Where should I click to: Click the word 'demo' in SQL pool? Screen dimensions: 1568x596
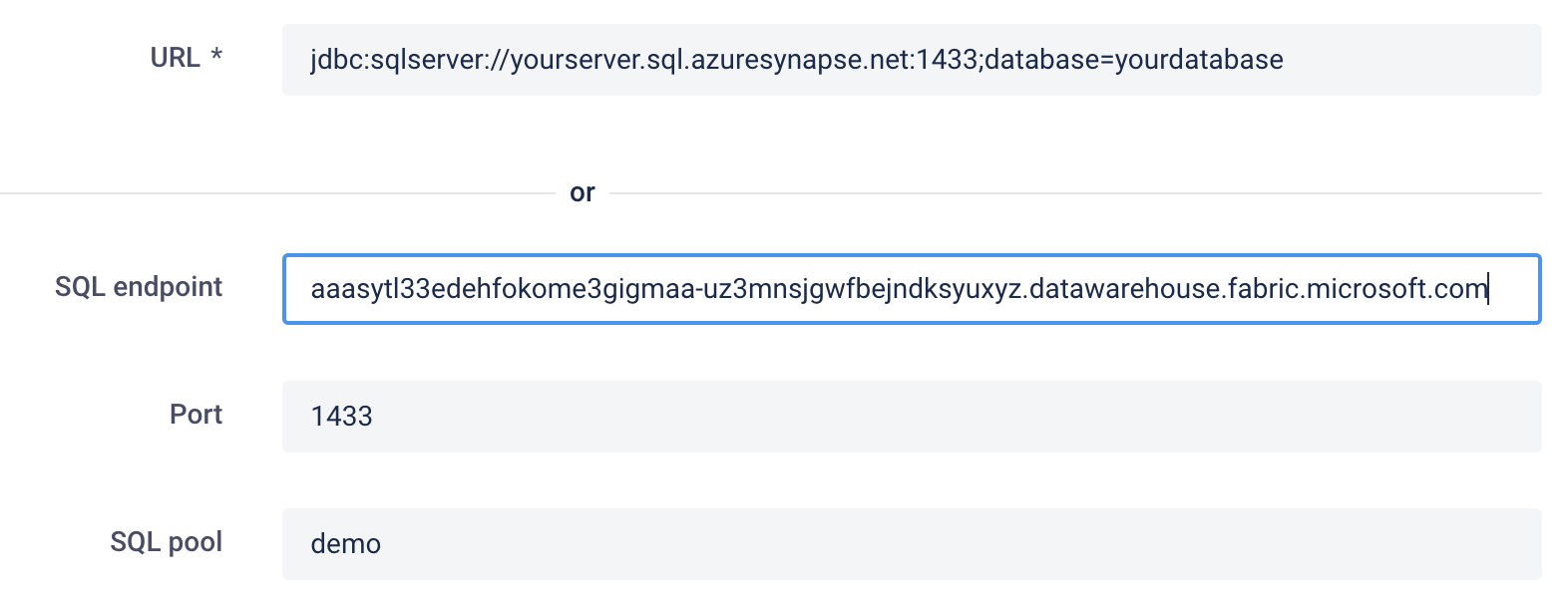346,544
